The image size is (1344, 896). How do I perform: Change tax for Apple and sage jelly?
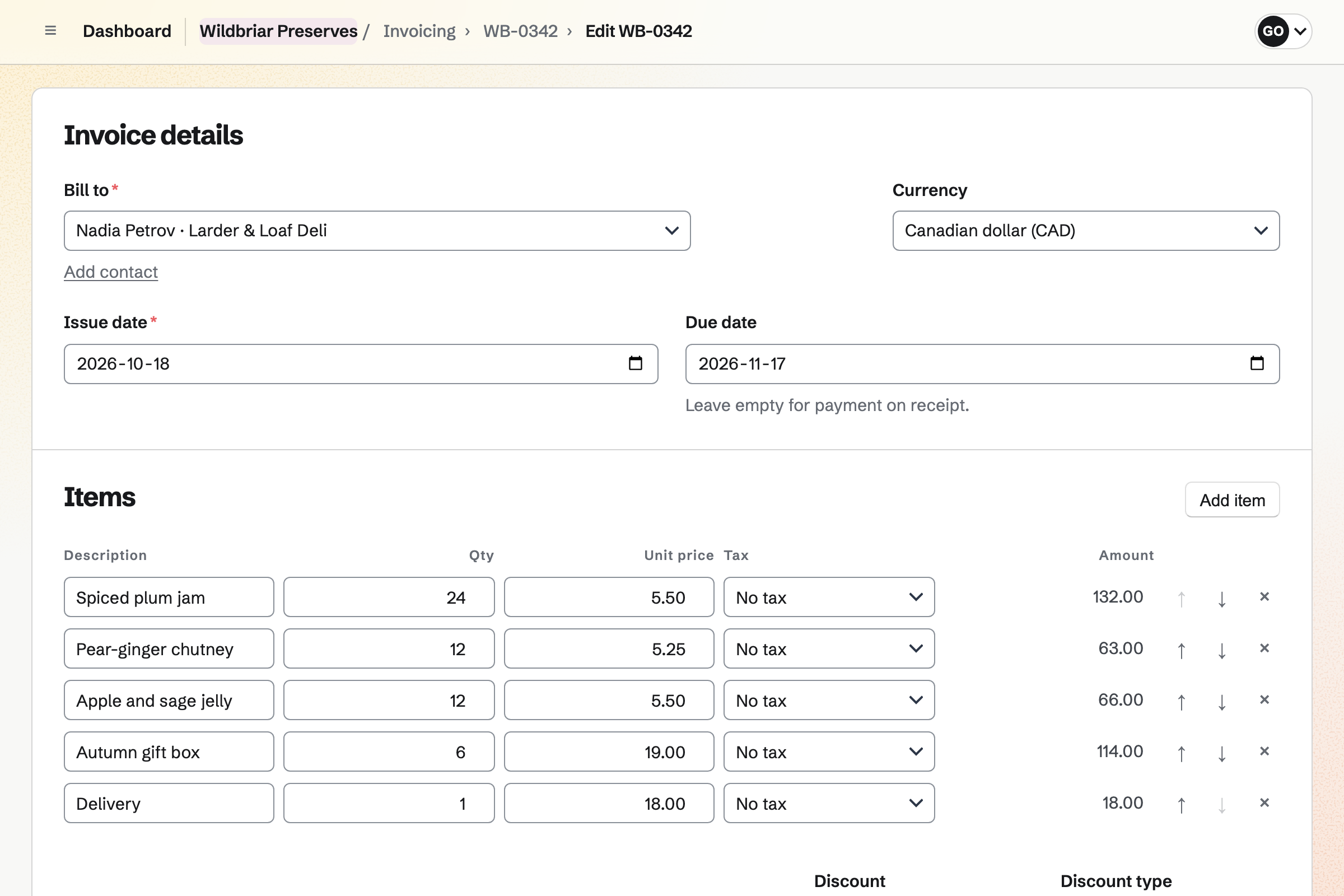tap(829, 700)
